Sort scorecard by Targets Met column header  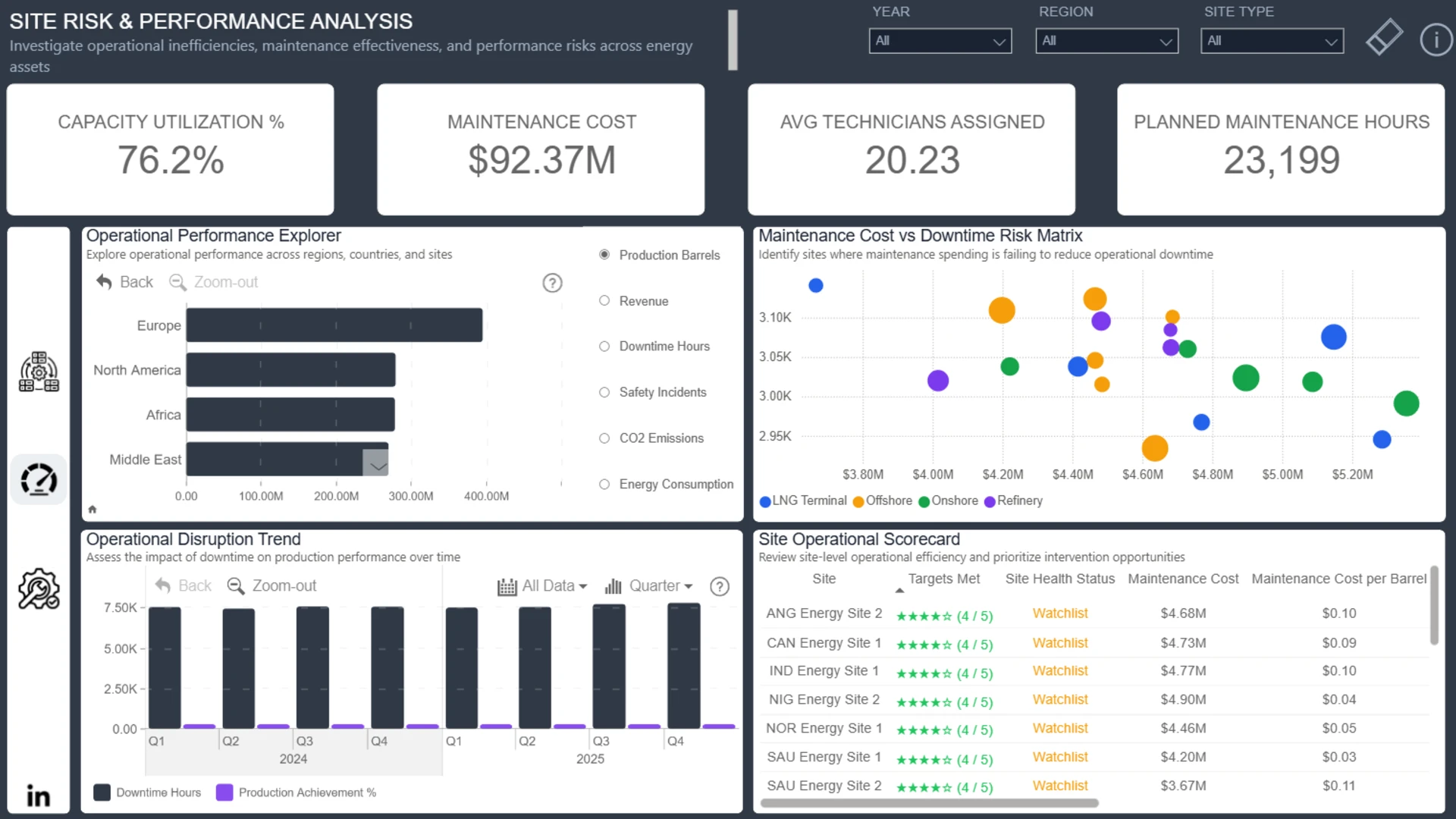click(x=943, y=579)
